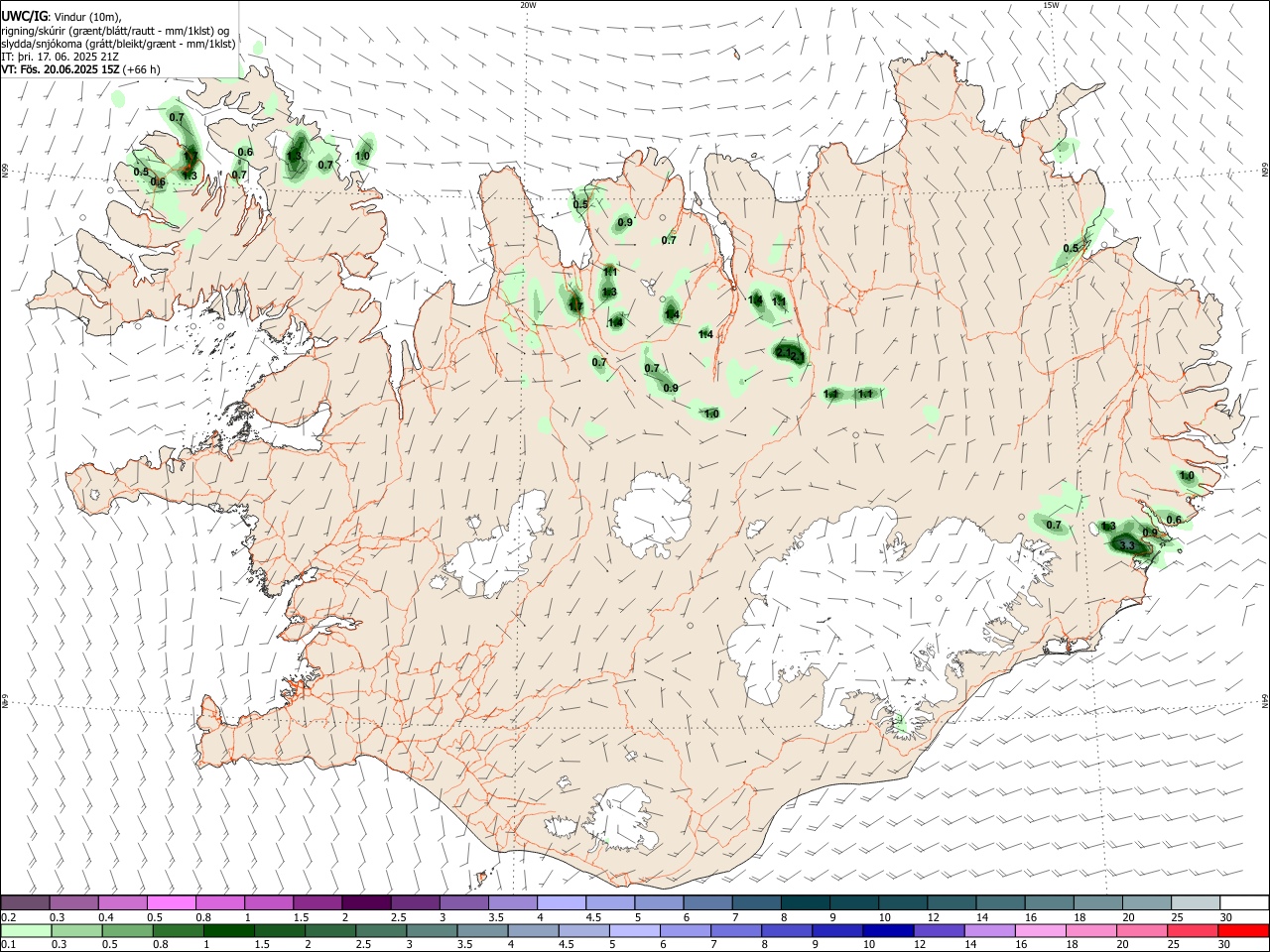Pick the orchid 1 swatch in the upper row
1270x952 pixels.
pos(268,902)
